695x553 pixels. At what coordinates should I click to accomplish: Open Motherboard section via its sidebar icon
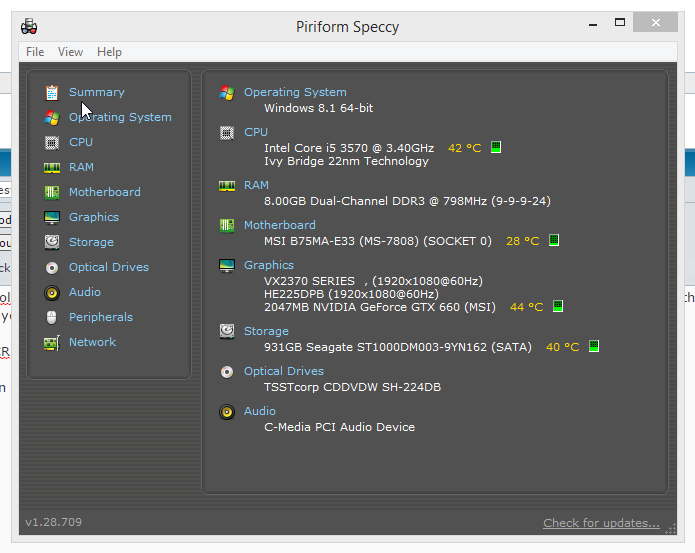click(52, 192)
